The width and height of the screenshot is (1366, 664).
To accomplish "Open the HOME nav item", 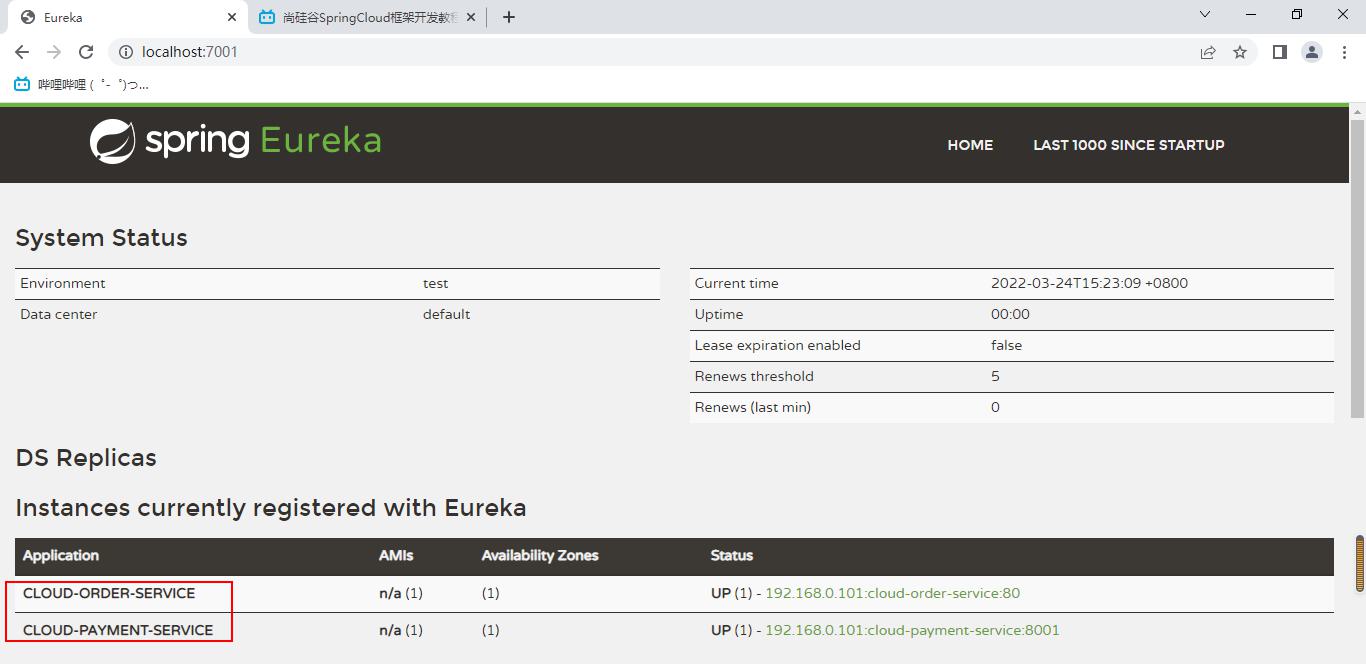I will pos(970,145).
